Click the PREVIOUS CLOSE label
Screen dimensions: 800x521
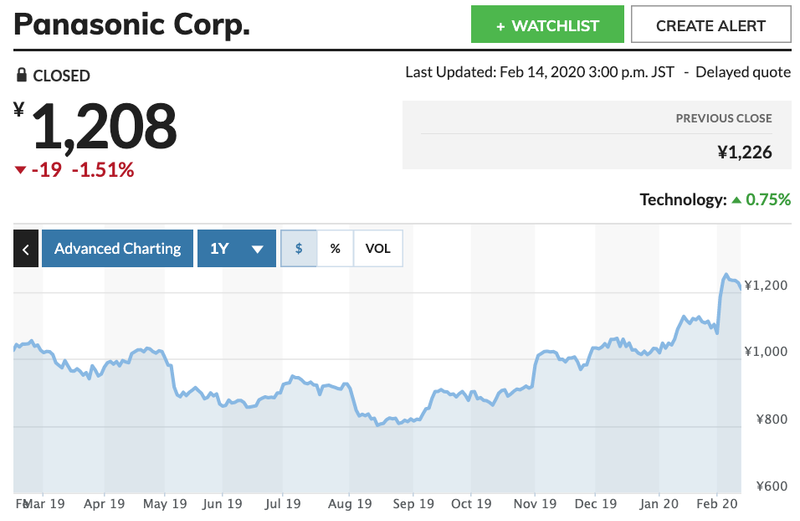[x=724, y=118]
